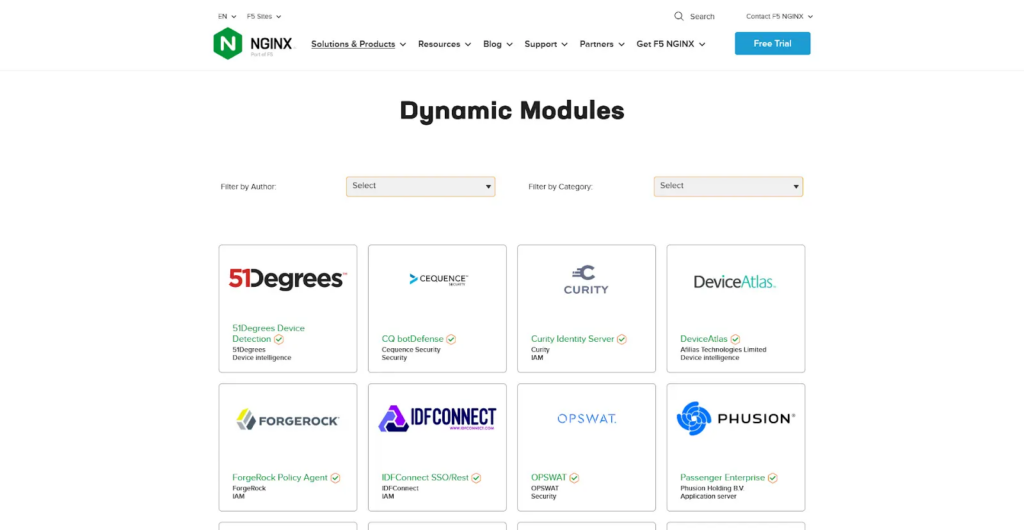The image size is (1024, 530).
Task: Open the 51Degrees logo card image
Action: pyautogui.click(x=287, y=279)
